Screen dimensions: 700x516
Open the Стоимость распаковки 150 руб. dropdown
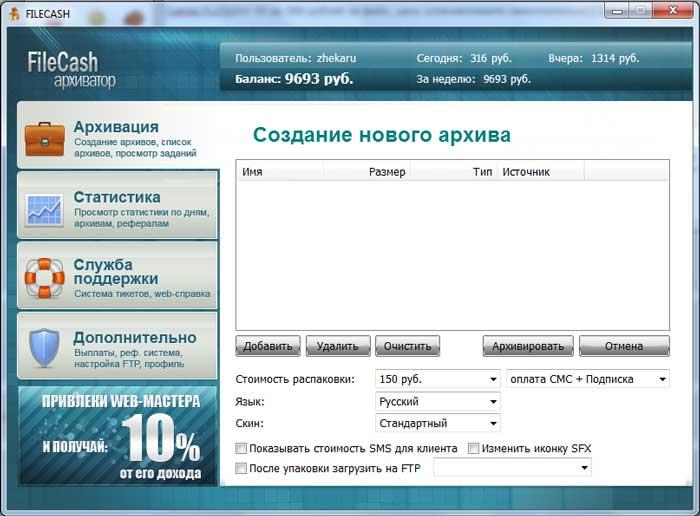[437, 380]
